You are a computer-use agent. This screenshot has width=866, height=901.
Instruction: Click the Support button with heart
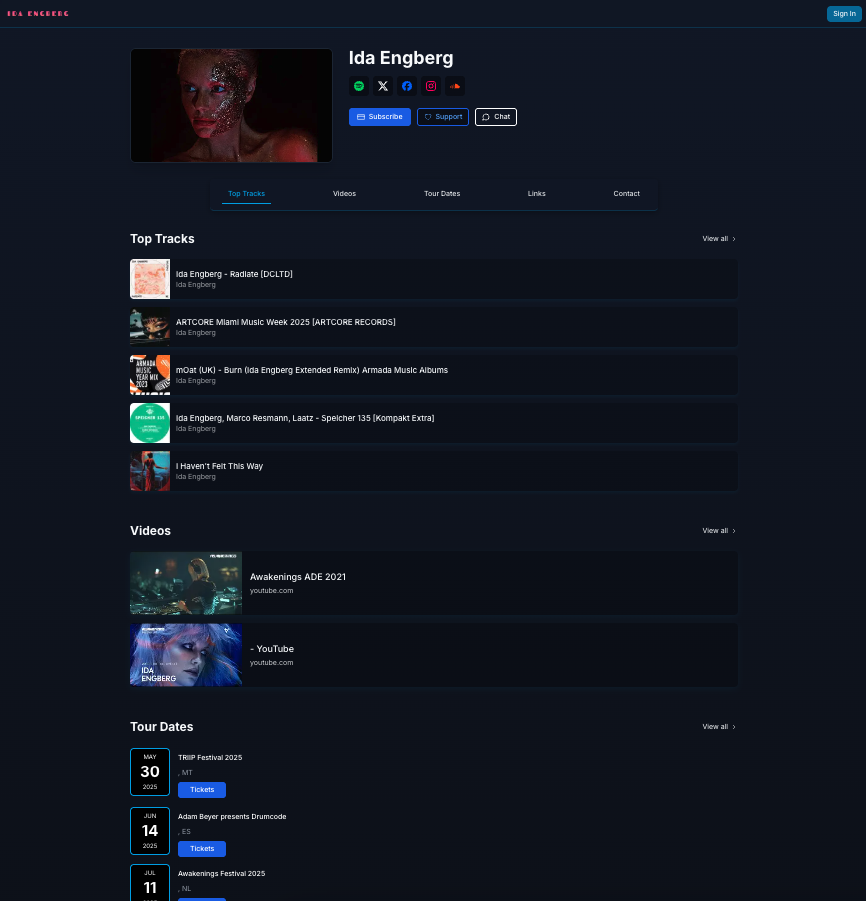coord(443,117)
